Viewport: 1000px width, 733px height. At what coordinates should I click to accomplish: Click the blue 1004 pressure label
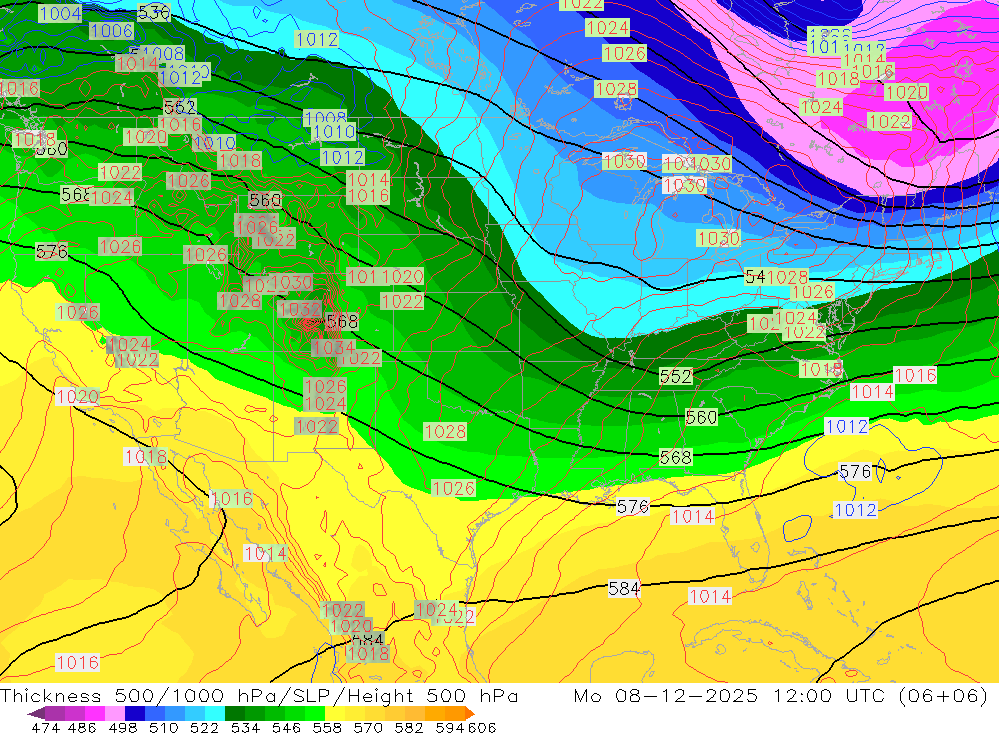(x=61, y=13)
